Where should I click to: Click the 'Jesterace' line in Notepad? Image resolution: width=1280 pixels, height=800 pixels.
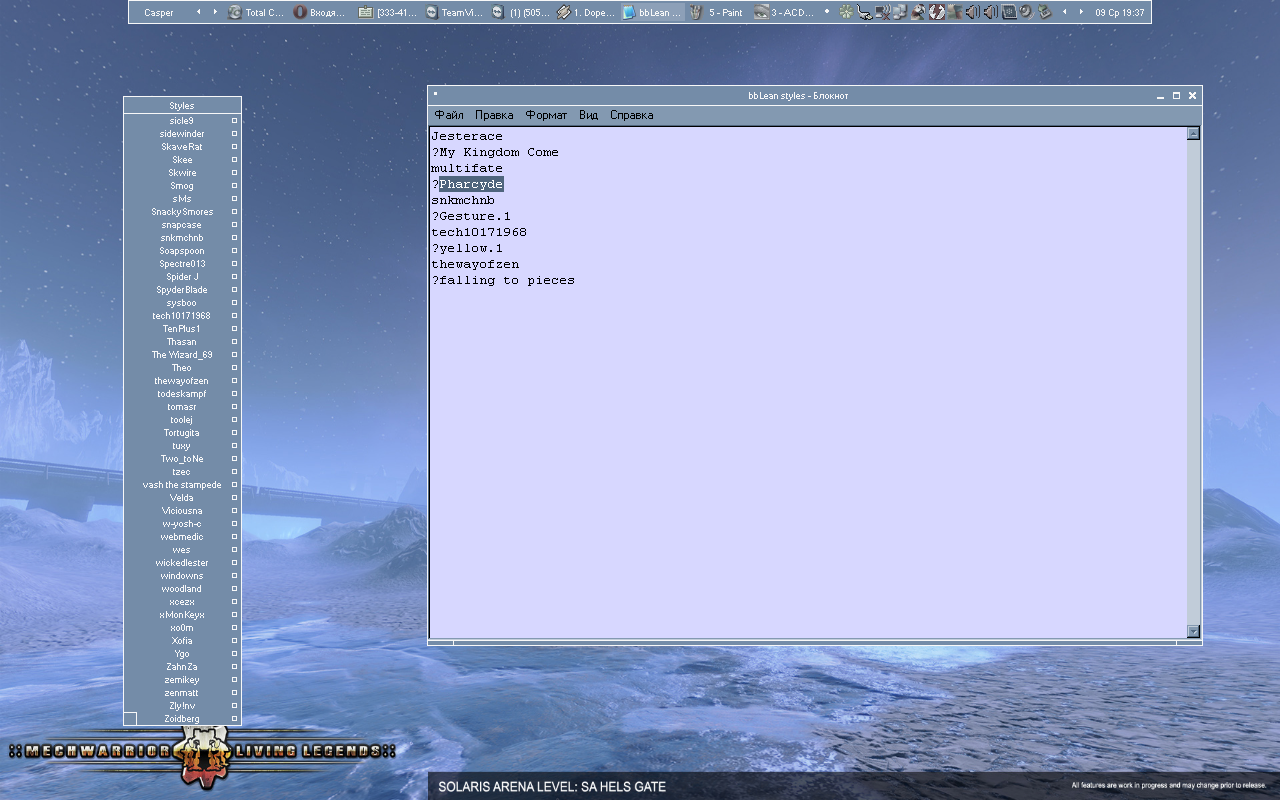coord(467,136)
